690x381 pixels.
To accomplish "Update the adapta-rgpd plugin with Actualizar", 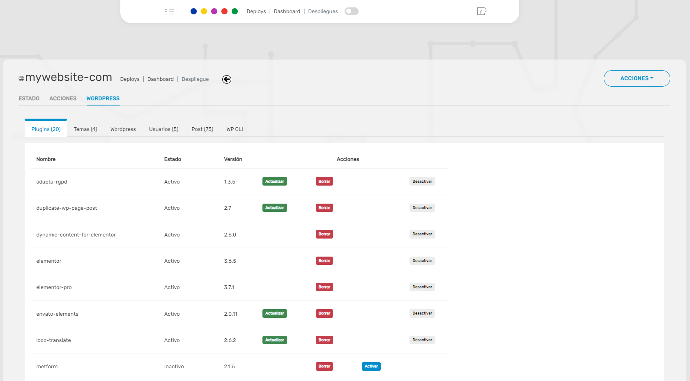I will [275, 181].
